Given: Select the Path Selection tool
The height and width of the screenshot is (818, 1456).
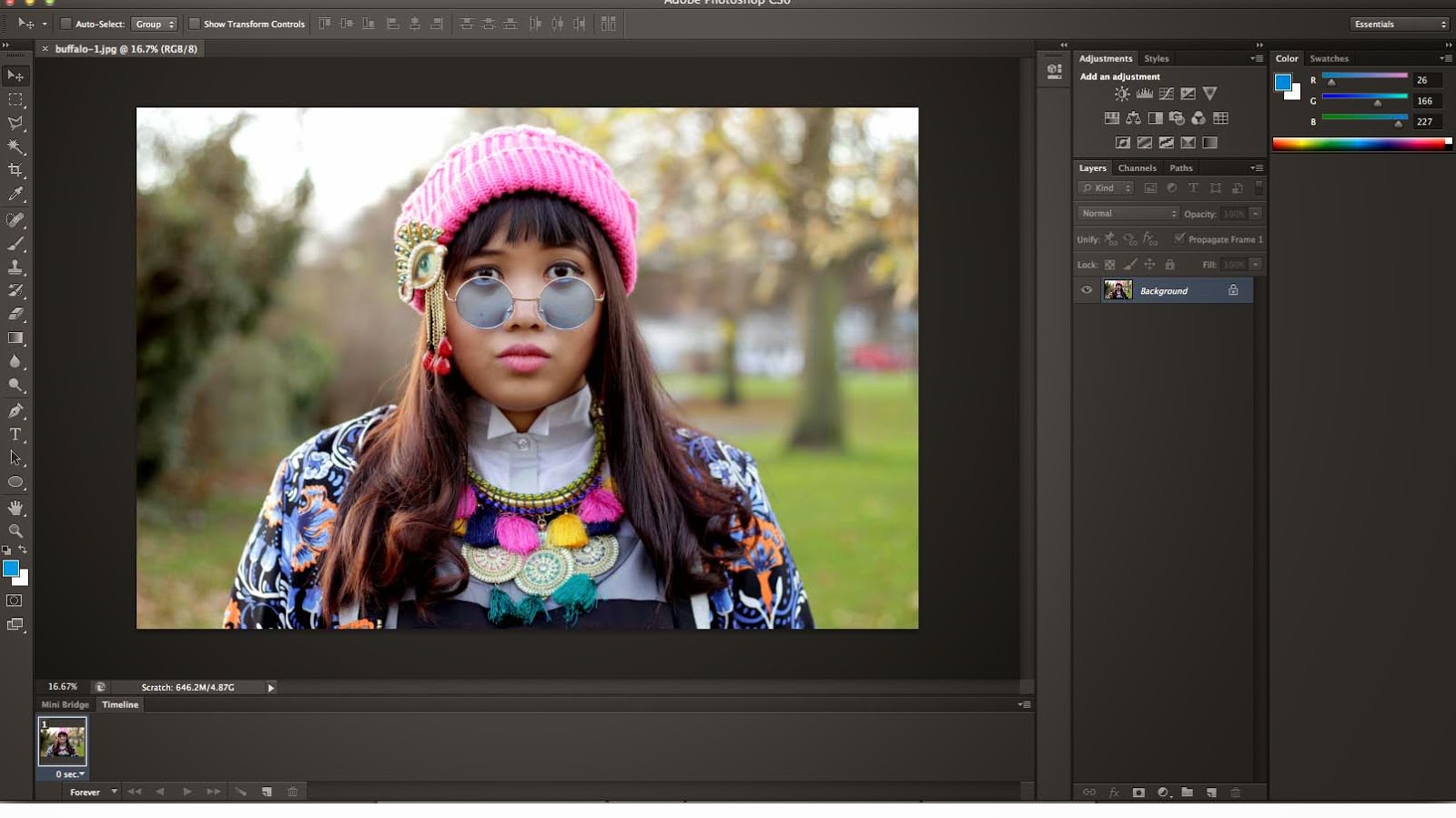Looking at the screenshot, I should click(15, 459).
